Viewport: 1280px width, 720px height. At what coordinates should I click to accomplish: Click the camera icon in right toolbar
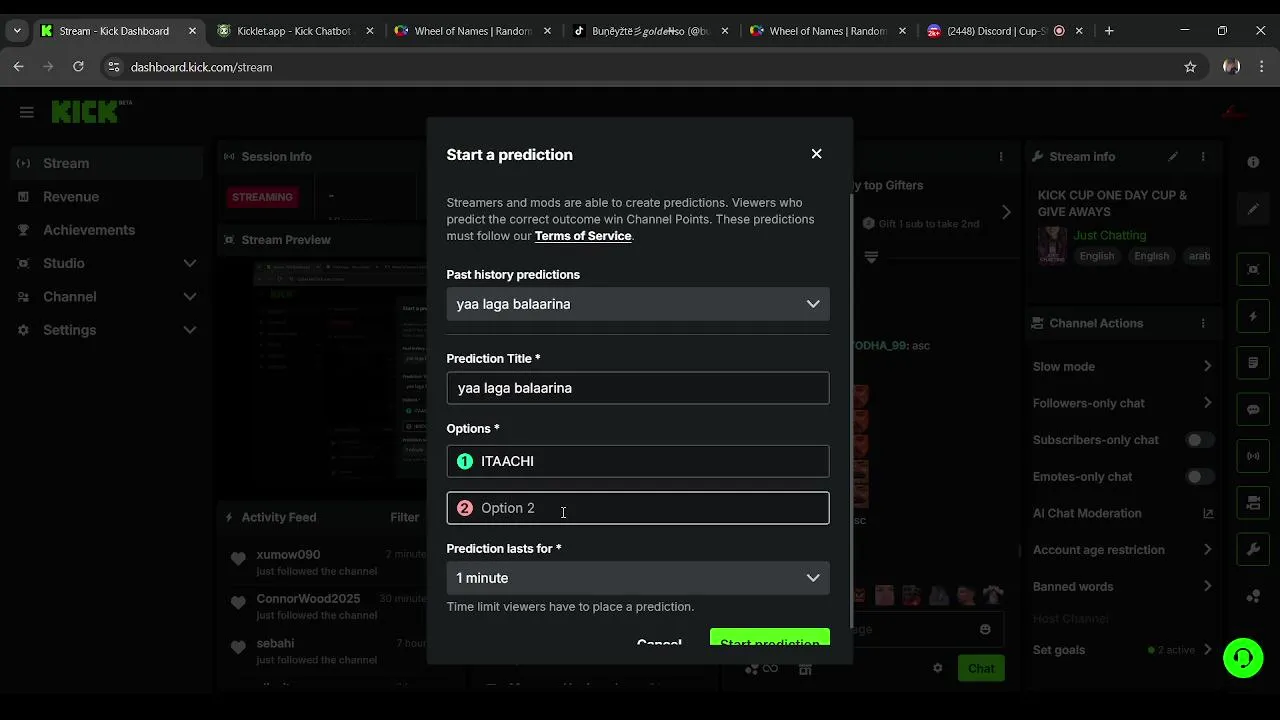coord(1253,502)
